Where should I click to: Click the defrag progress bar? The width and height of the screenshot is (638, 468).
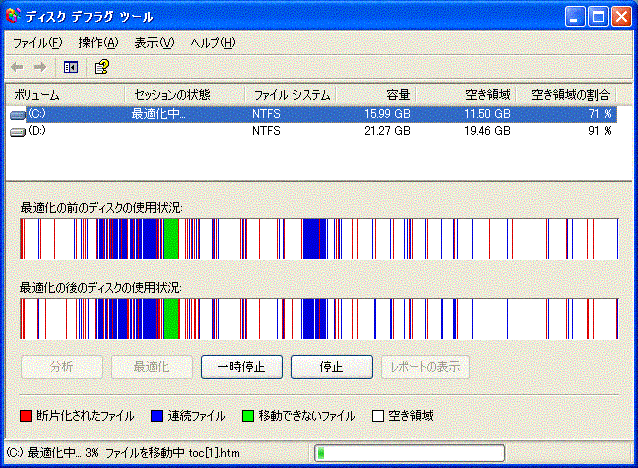(x=409, y=453)
